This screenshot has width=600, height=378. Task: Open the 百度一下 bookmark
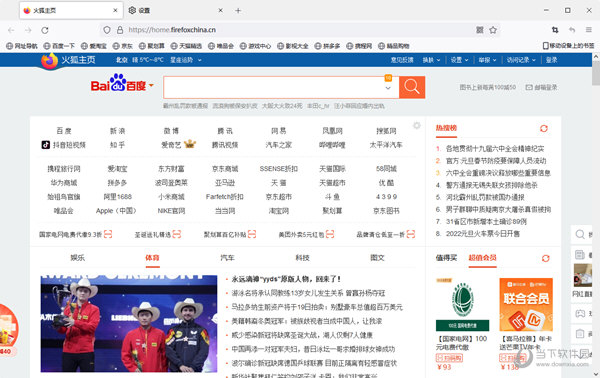(x=59, y=46)
